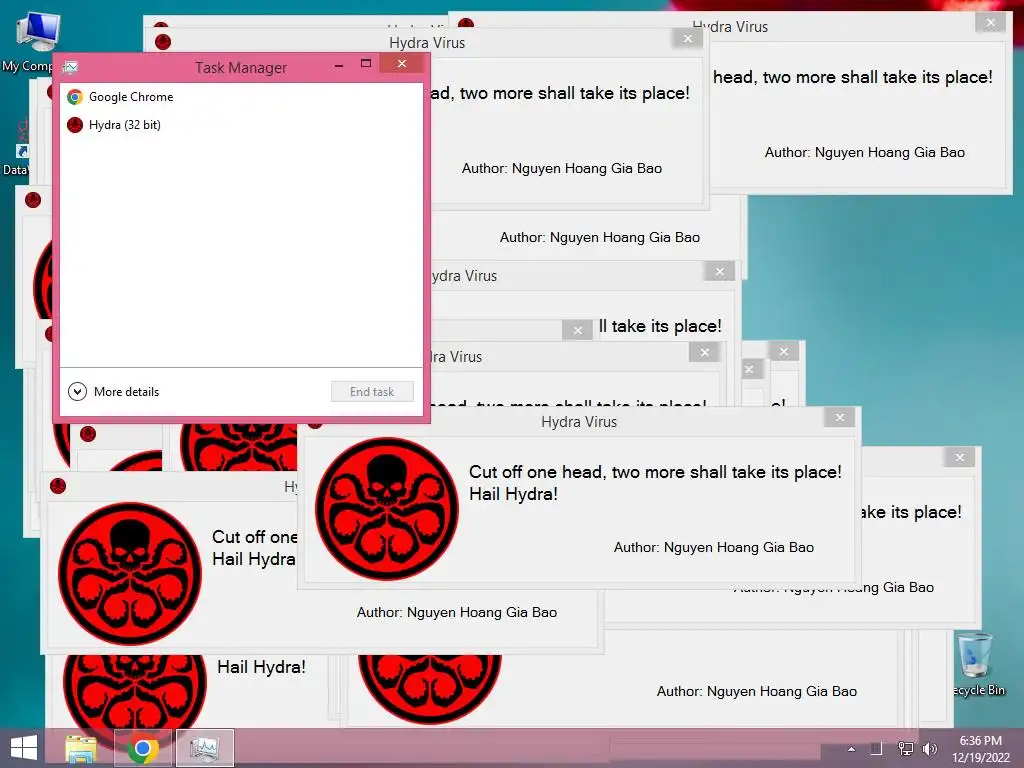Open Google Chrome from the taskbar
The height and width of the screenshot is (768, 1024).
pyautogui.click(x=142, y=749)
